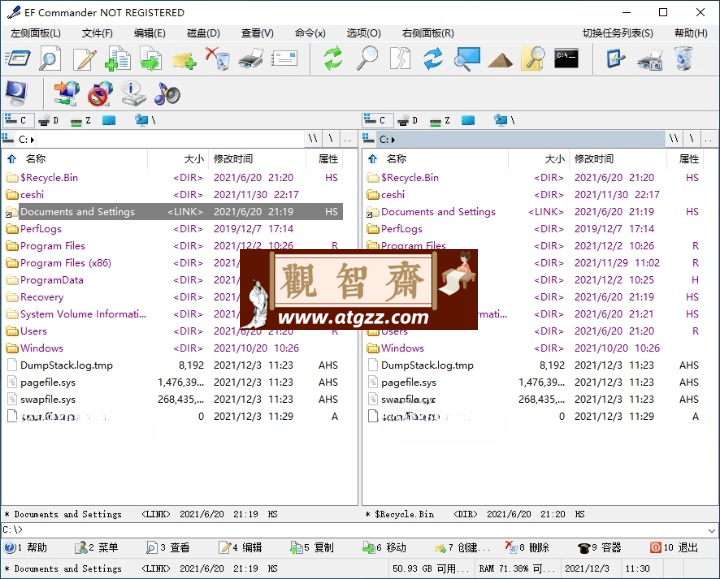Click the brown pyramid toolbar icon
720x579 pixels.
coord(500,60)
